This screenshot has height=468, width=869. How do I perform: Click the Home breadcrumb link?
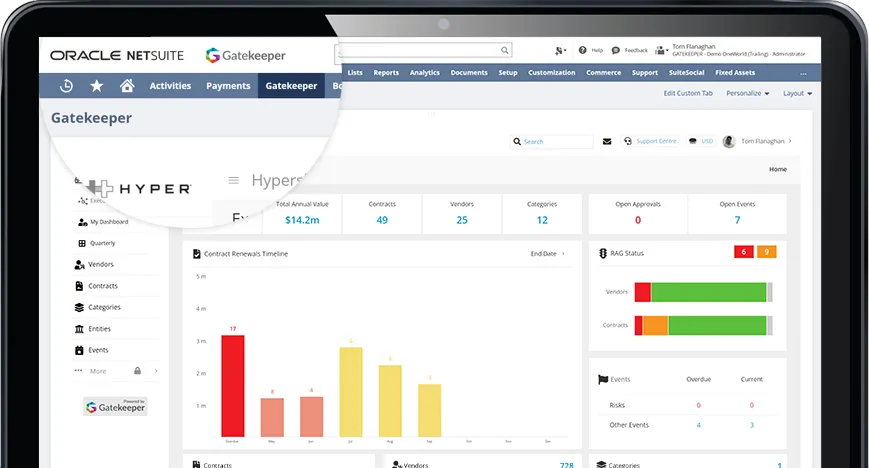pos(778,169)
